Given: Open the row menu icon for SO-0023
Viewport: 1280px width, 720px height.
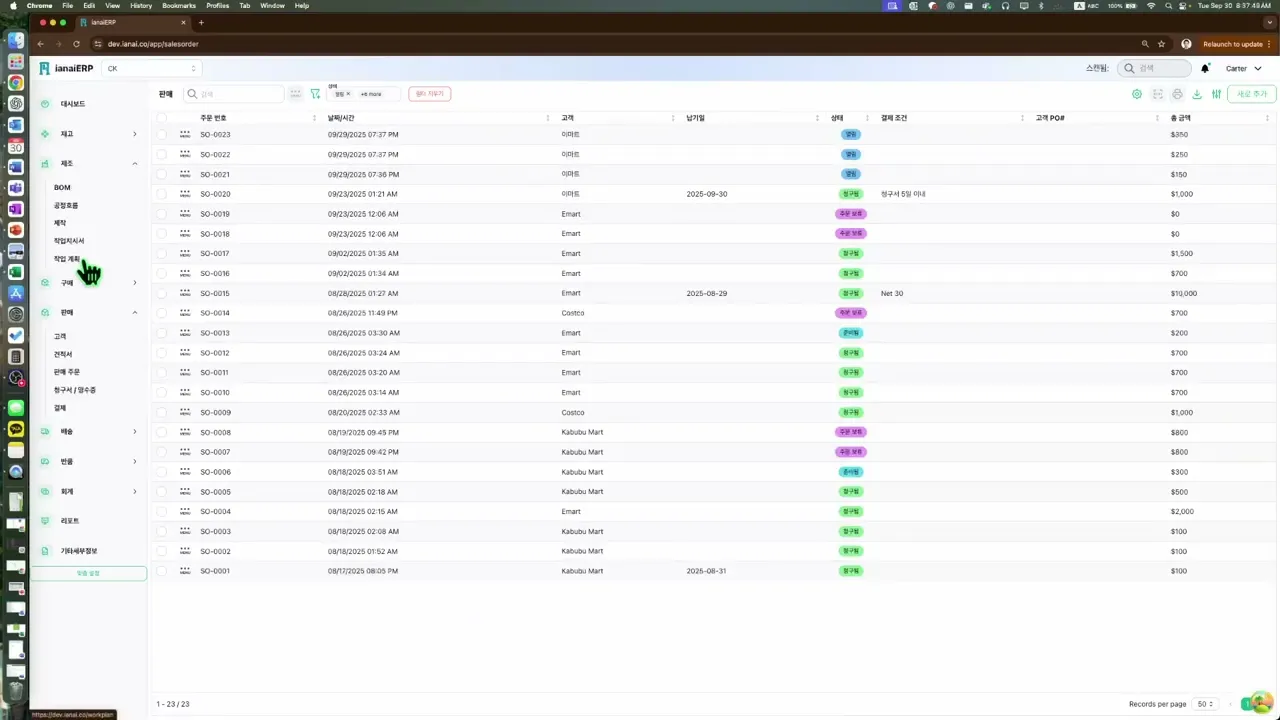Looking at the screenshot, I should pos(185,134).
